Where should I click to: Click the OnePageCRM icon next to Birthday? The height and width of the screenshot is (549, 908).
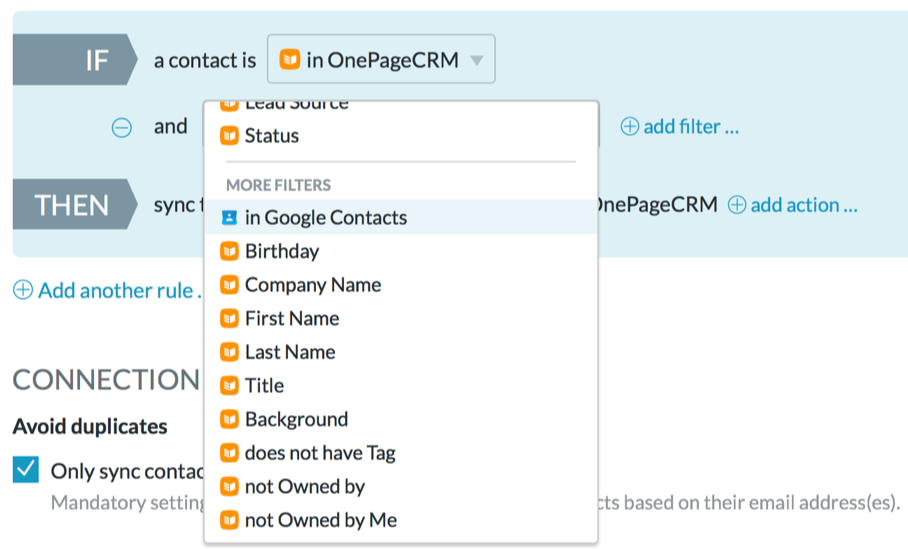[230, 251]
